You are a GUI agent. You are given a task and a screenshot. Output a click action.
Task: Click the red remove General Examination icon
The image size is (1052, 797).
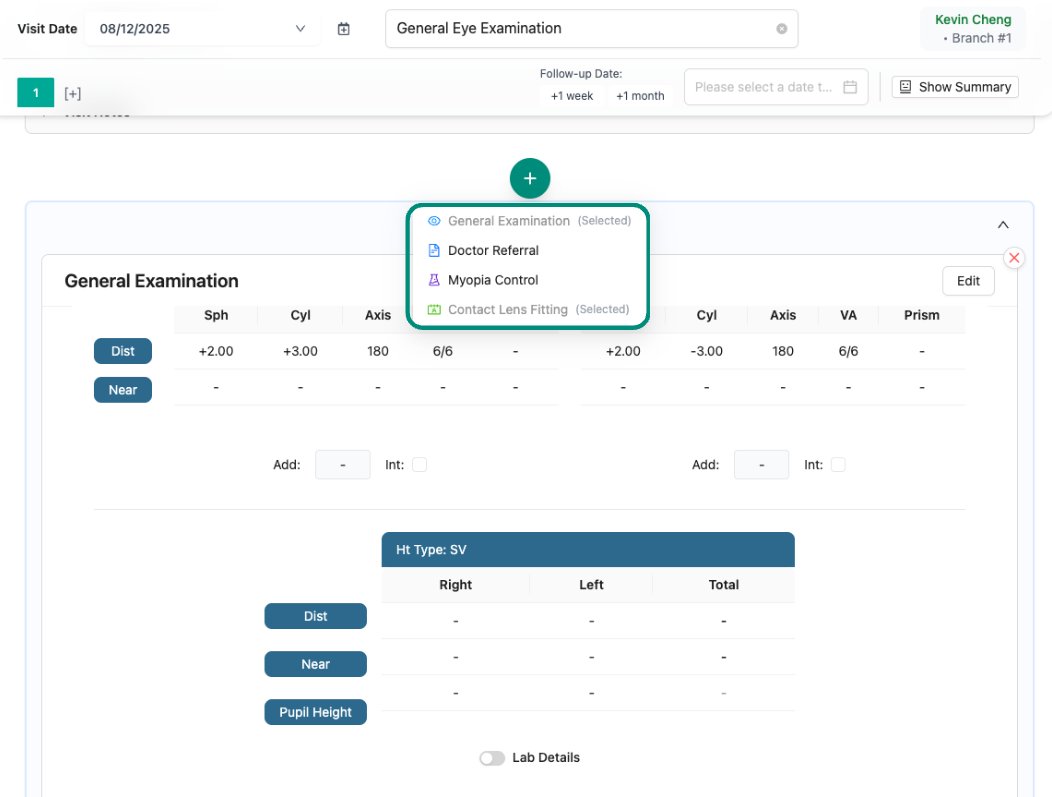[1014, 258]
